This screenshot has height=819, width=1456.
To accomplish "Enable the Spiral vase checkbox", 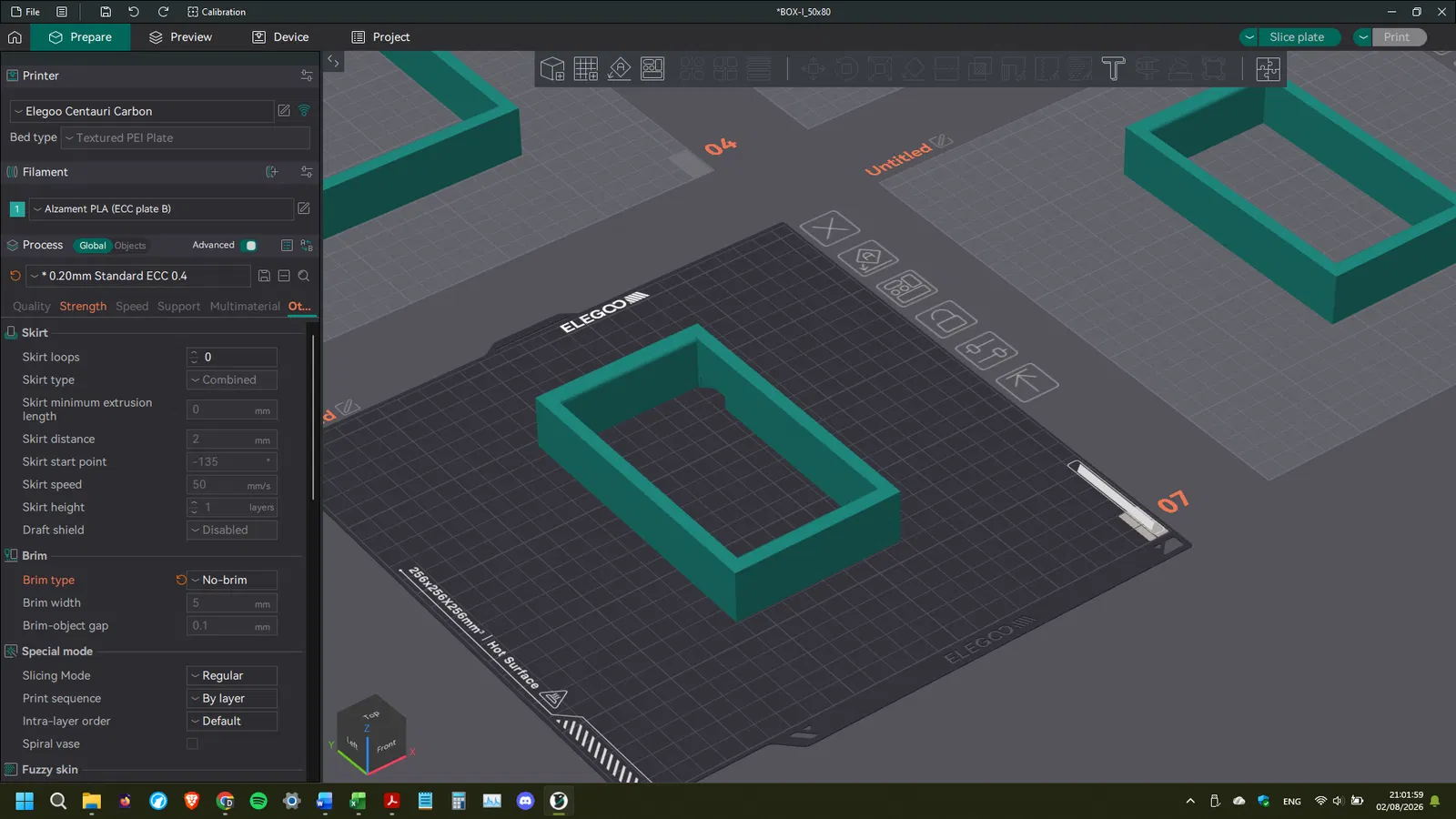I will coord(192,744).
